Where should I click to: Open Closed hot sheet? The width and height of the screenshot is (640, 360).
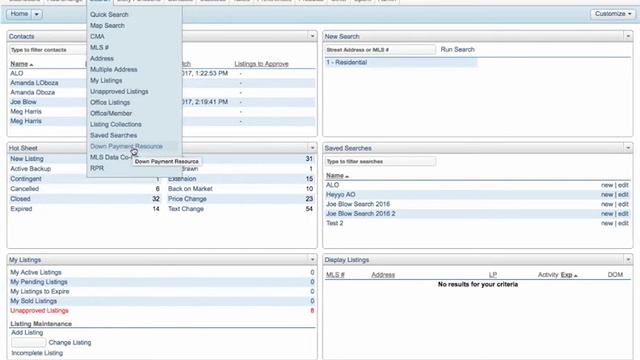click(20, 199)
